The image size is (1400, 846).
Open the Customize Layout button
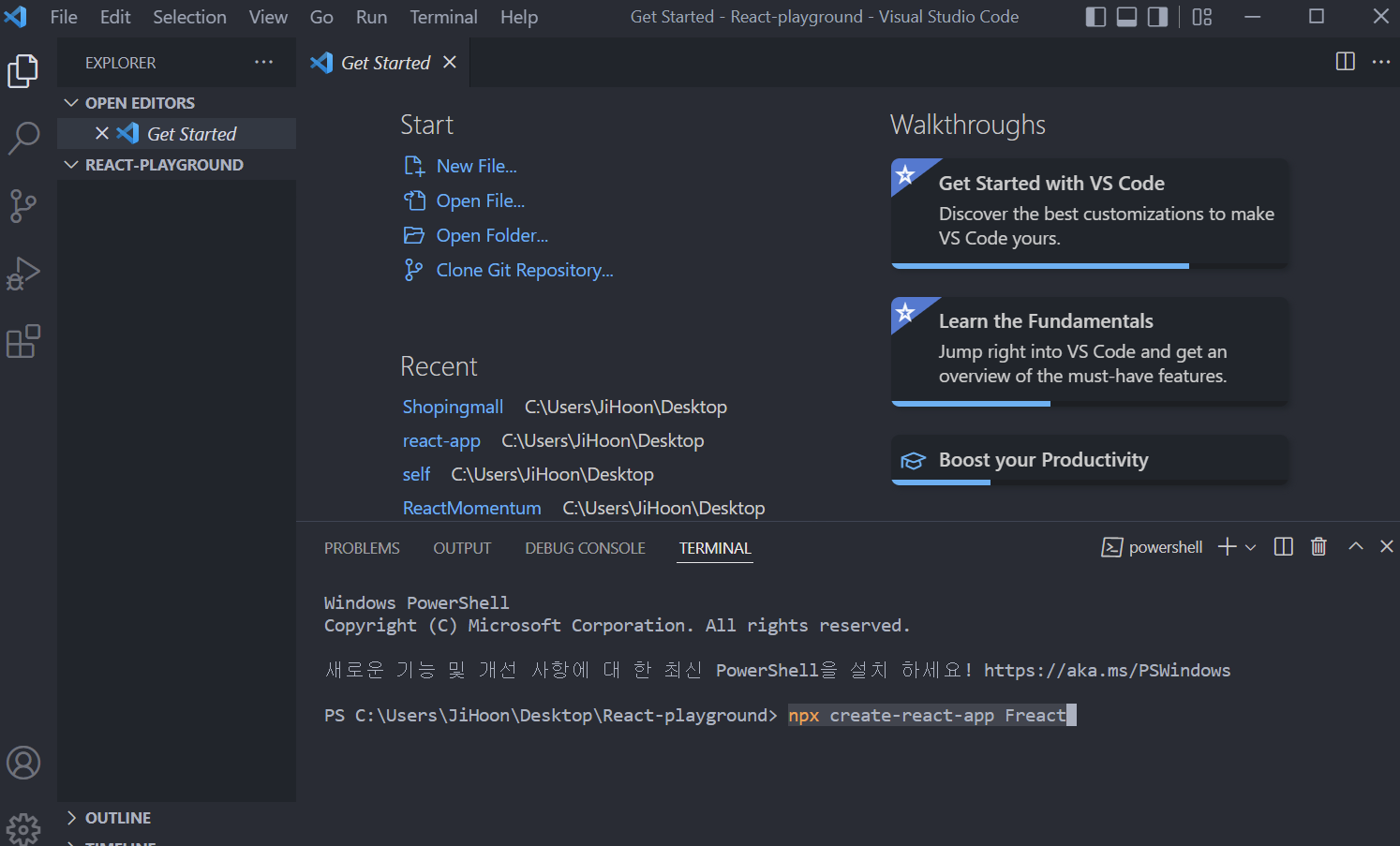tap(1202, 17)
